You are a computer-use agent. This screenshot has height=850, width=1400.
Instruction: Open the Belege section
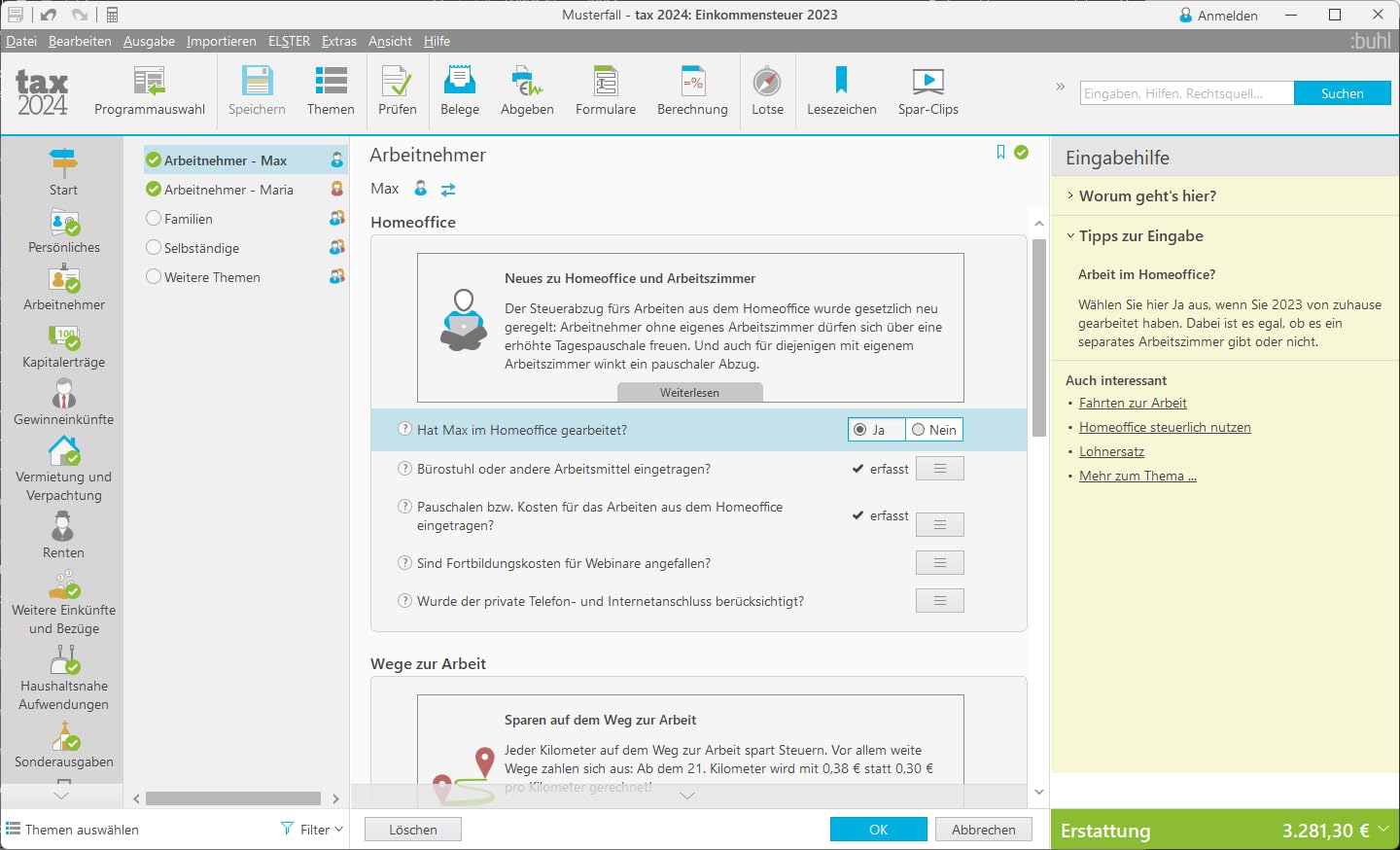(460, 91)
